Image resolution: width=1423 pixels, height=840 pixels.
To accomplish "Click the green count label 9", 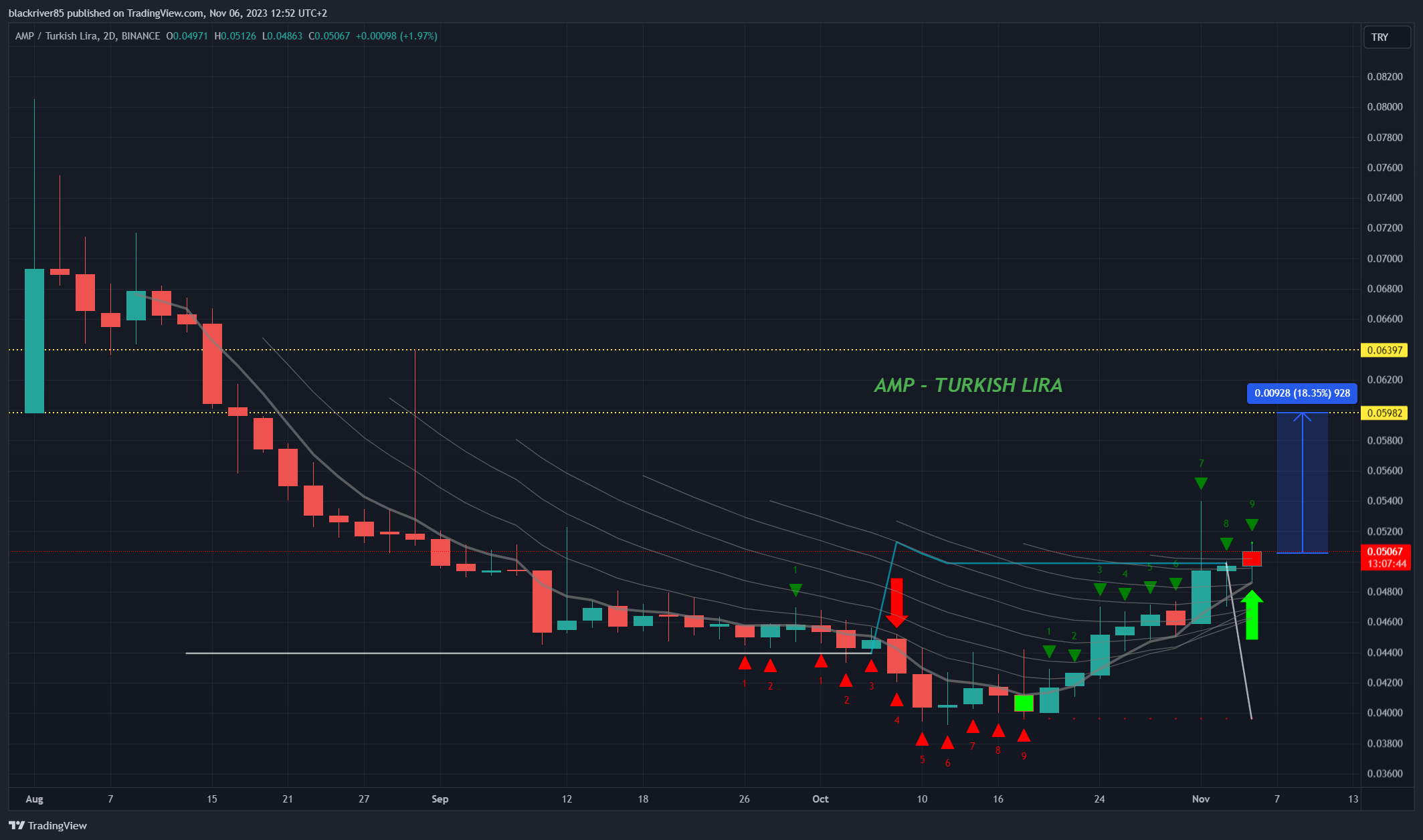I will [x=1252, y=504].
